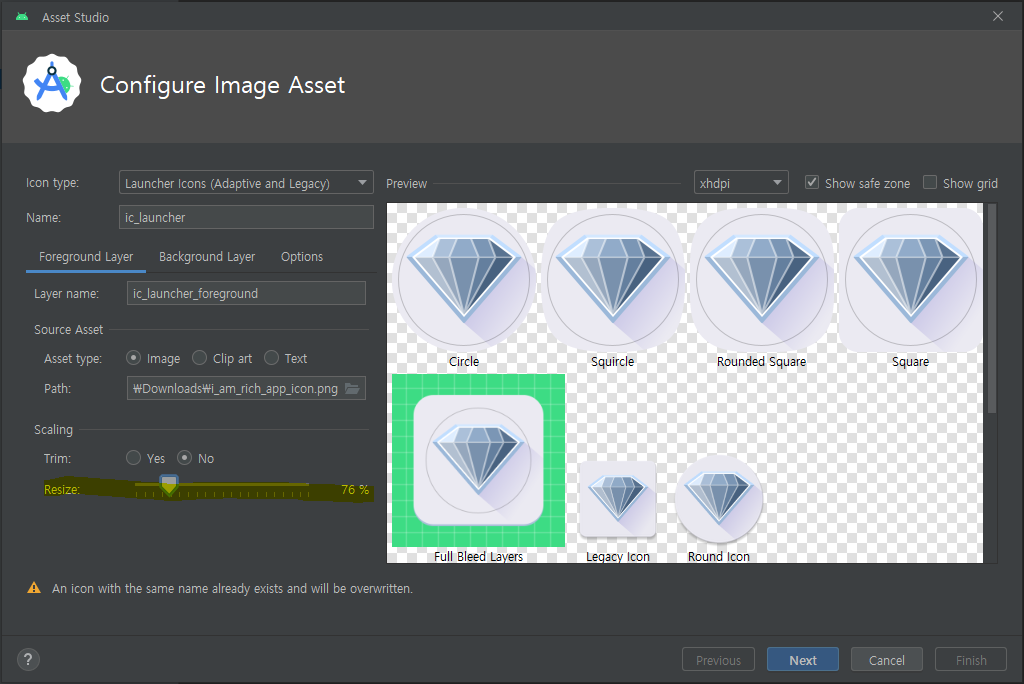Click the Previous button
Screen dimensions: 1024x684
(718, 660)
